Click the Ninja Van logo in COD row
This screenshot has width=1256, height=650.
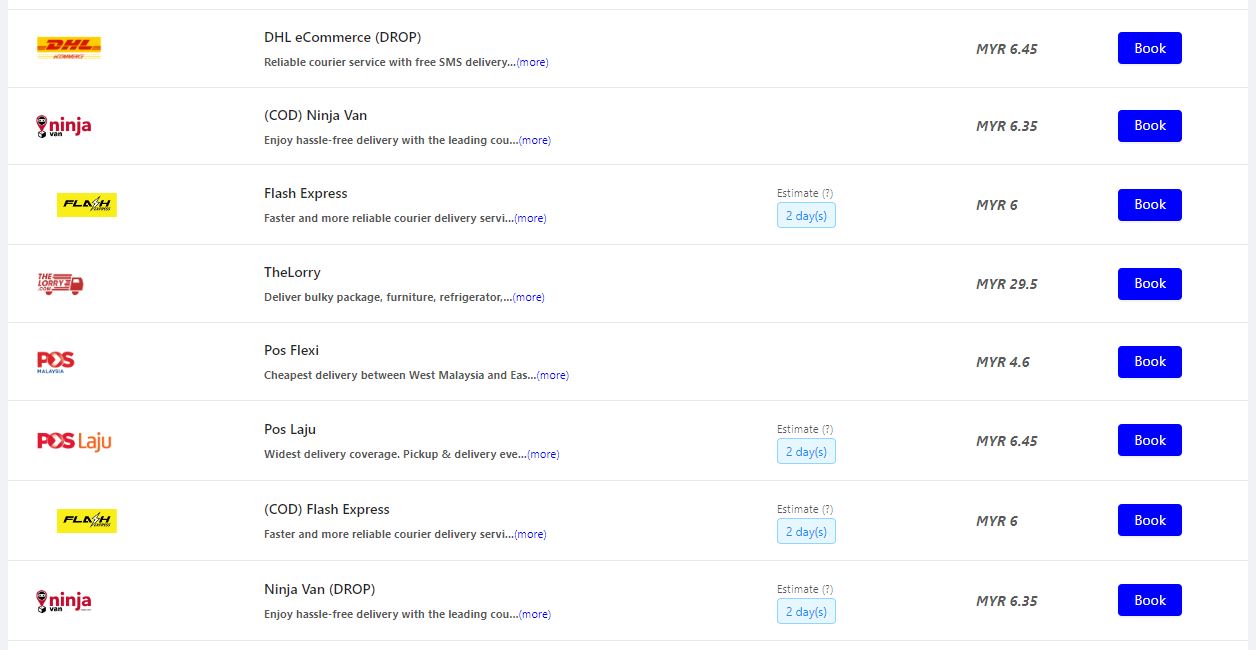pyautogui.click(x=63, y=126)
